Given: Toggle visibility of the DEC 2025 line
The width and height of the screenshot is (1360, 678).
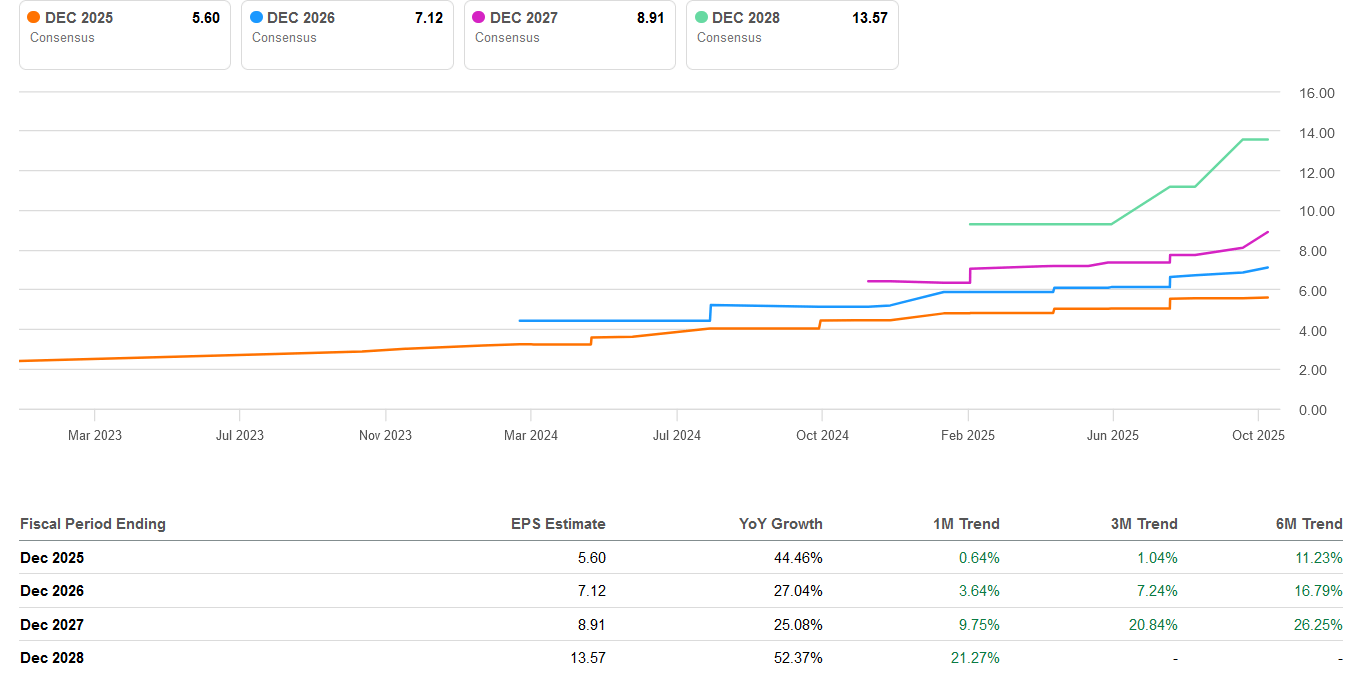Looking at the screenshot, I should [x=124, y=35].
